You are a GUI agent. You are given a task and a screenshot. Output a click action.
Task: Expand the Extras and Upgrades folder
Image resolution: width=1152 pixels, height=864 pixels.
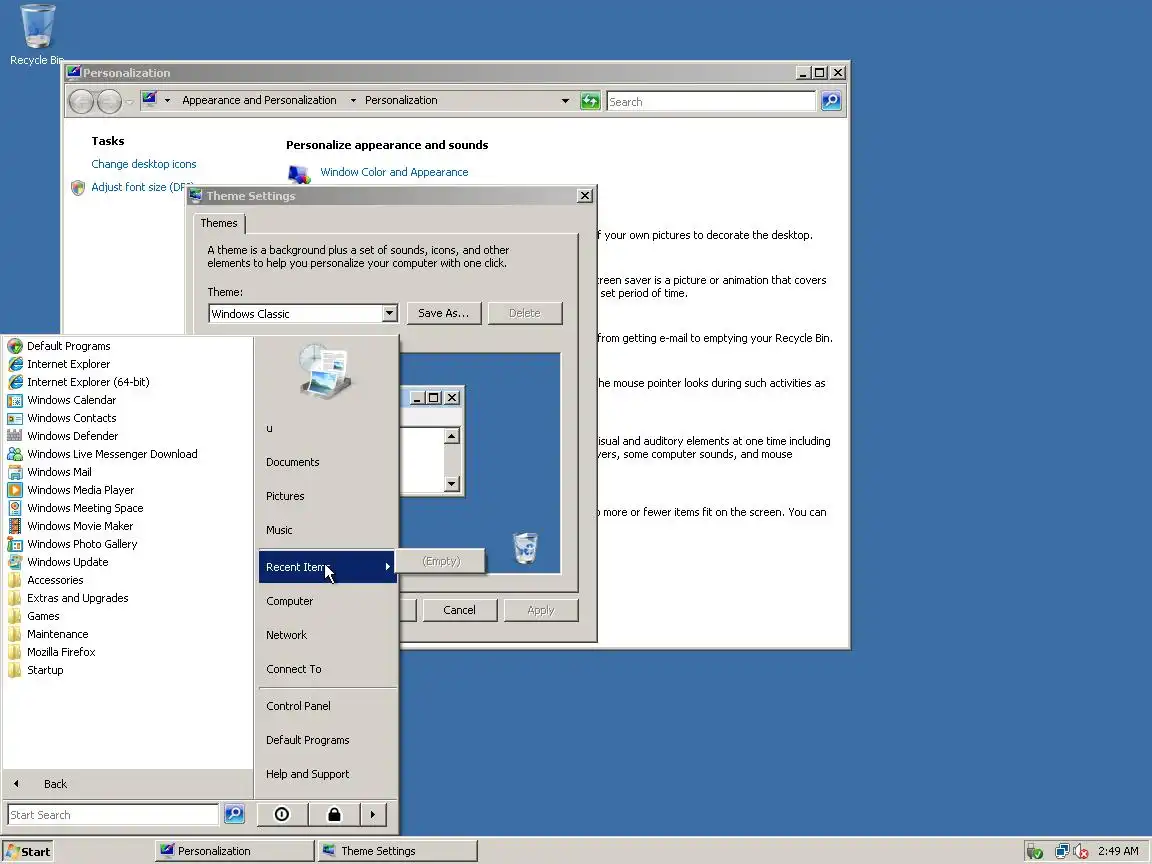pos(77,598)
